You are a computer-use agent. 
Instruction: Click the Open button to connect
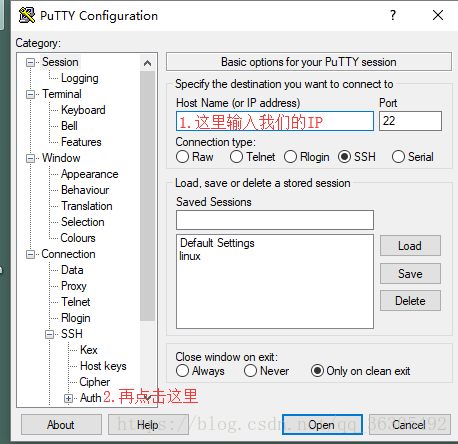point(322,425)
